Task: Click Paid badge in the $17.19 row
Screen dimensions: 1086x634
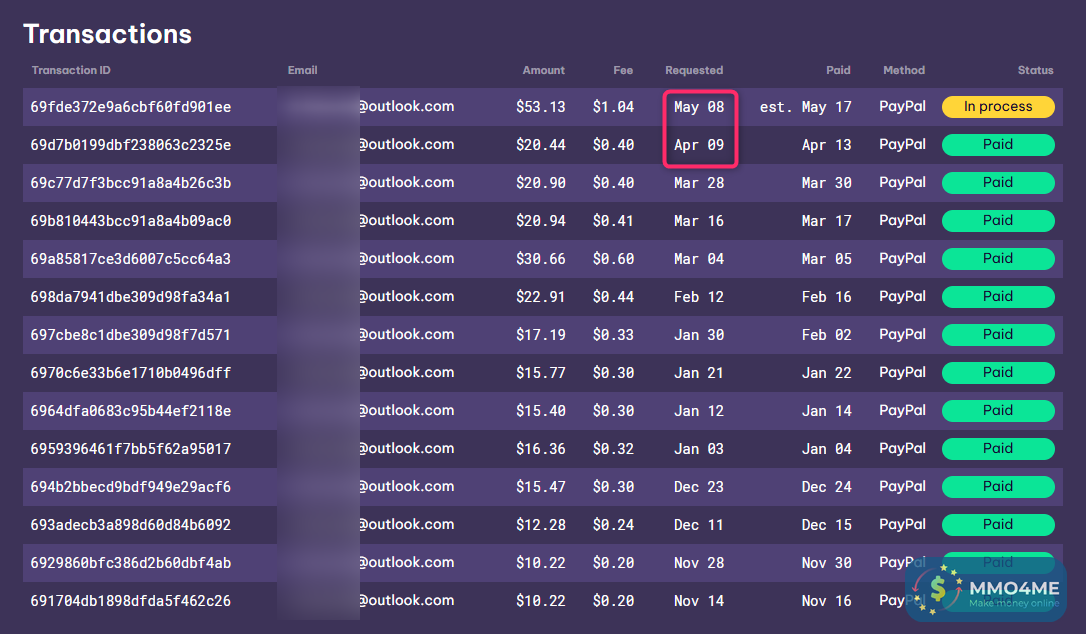Action: (998, 335)
